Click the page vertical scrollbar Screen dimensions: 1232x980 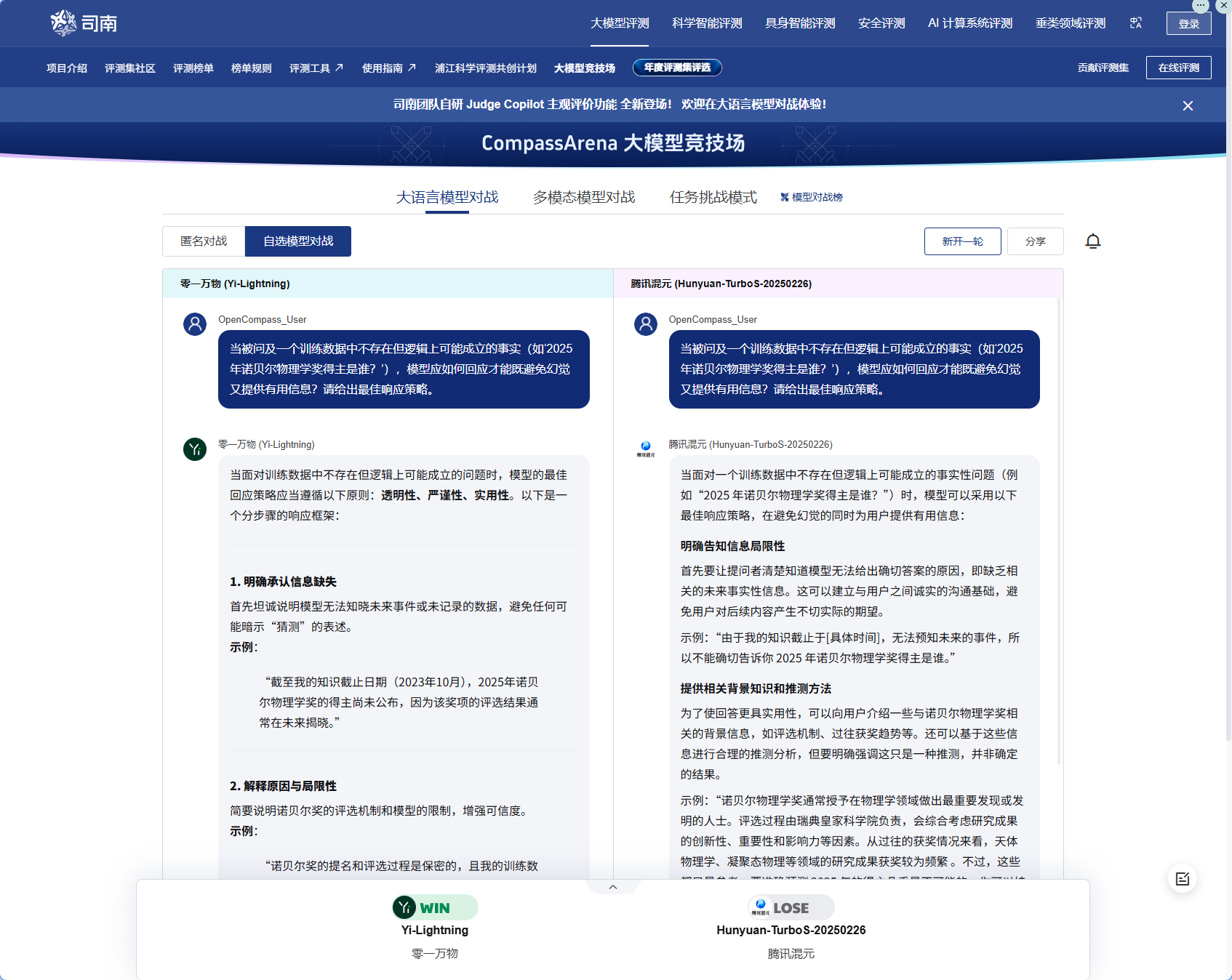pos(1228,378)
